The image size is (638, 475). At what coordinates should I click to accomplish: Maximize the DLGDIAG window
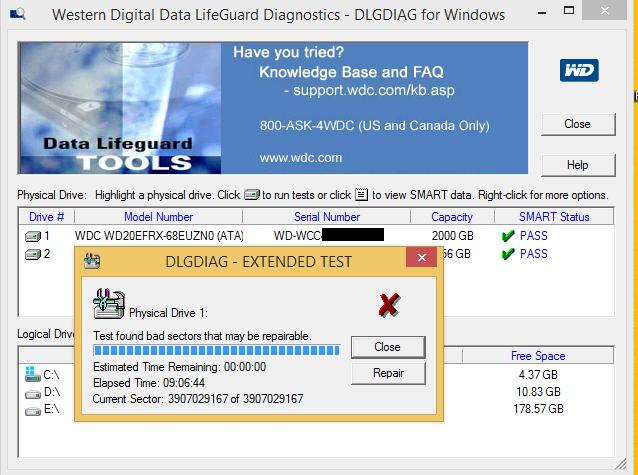[x=569, y=11]
